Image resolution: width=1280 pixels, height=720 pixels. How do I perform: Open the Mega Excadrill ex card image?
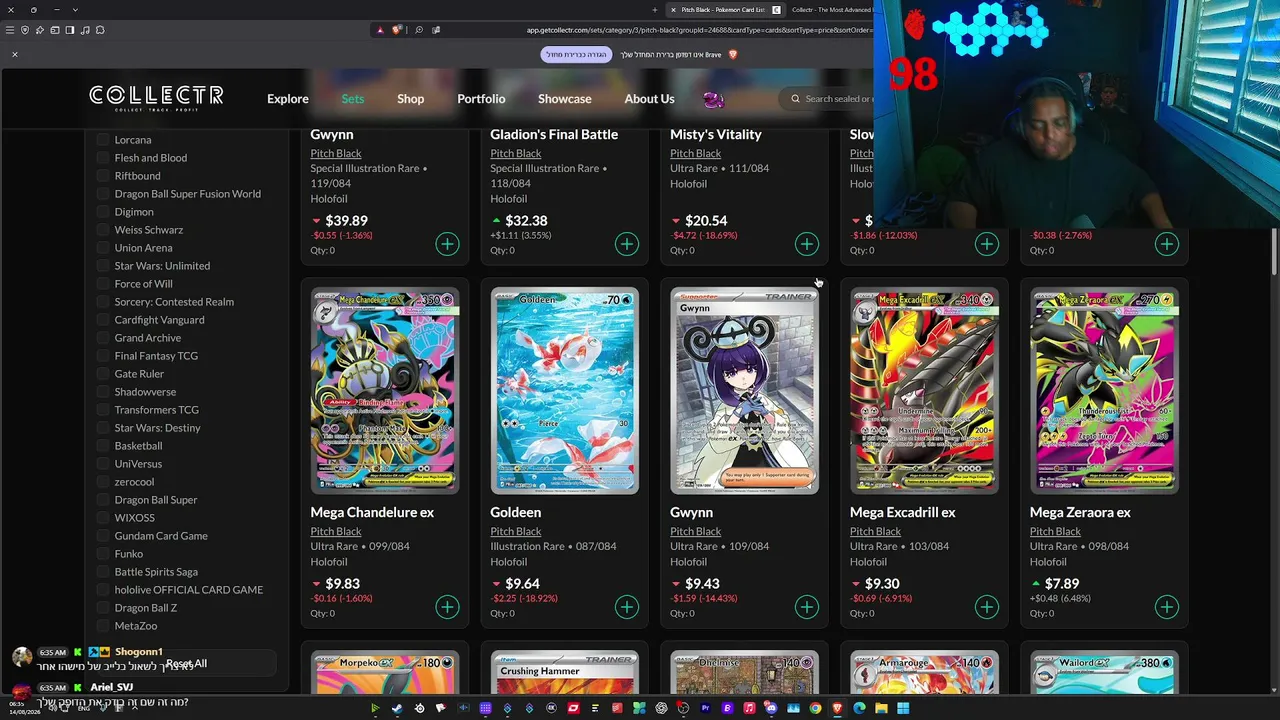click(x=925, y=391)
